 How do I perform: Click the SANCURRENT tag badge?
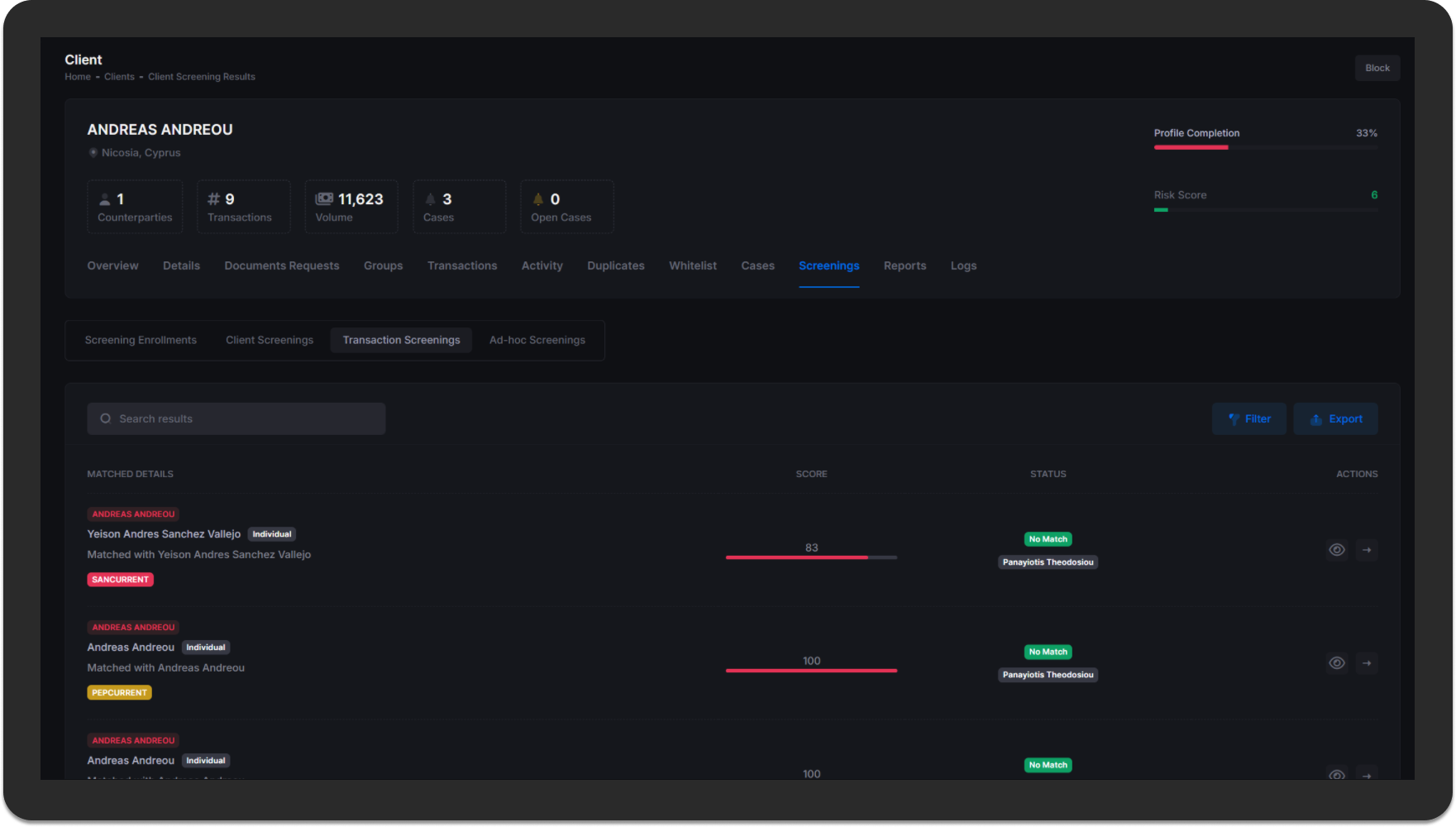120,580
